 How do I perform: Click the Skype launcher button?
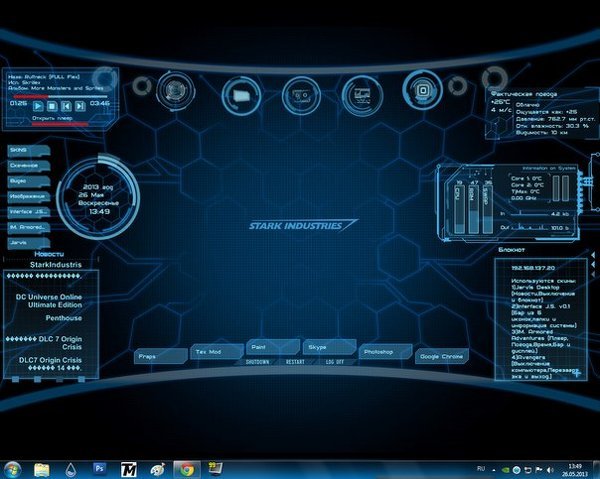pyautogui.click(x=319, y=346)
